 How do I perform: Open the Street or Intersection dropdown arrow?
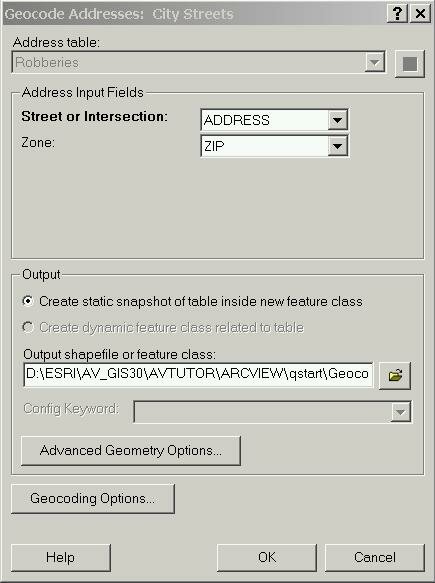tap(338, 120)
